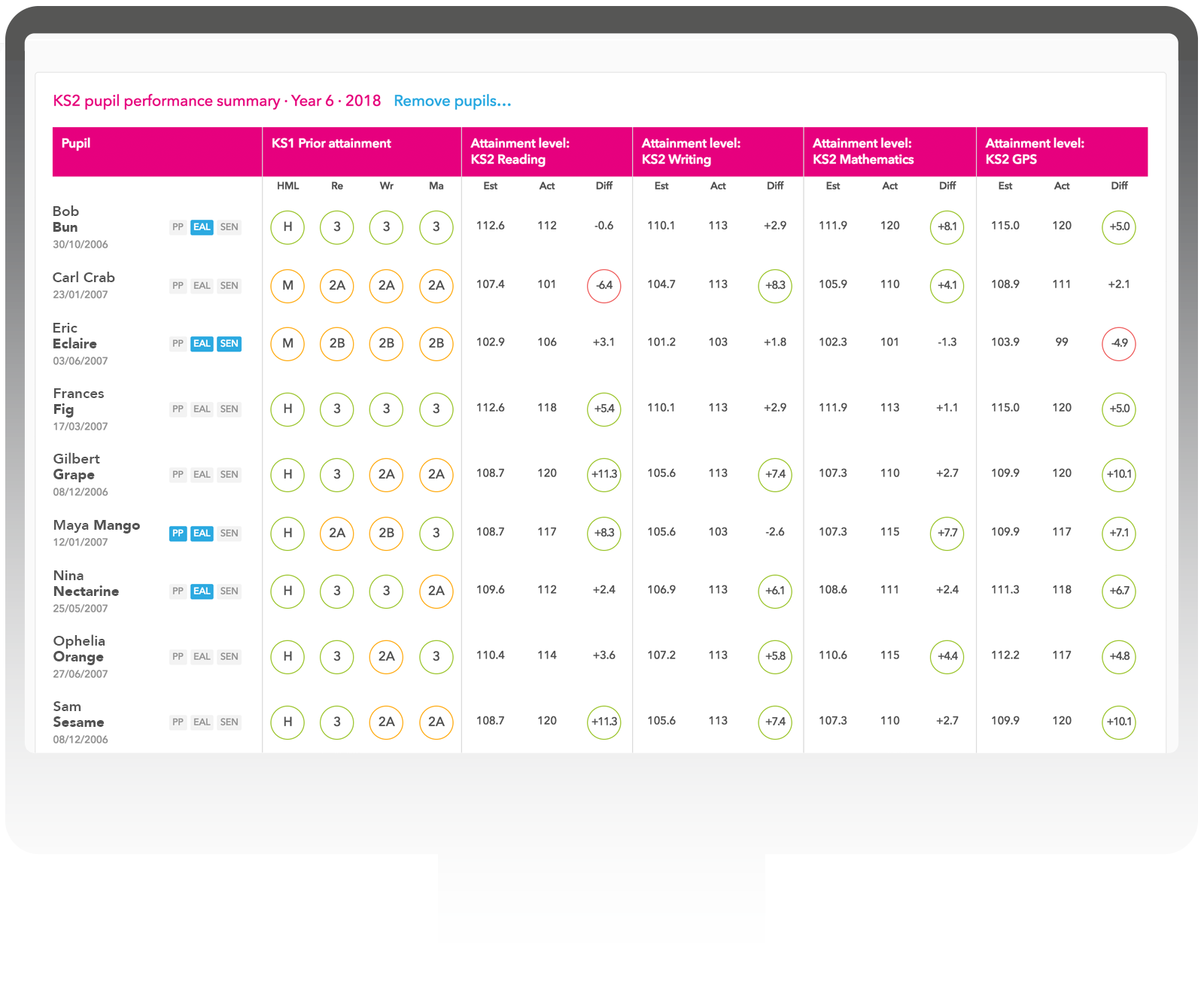1204x991 pixels.
Task: Click Bob Bun's reading estimate 112.6
Action: pos(490,226)
